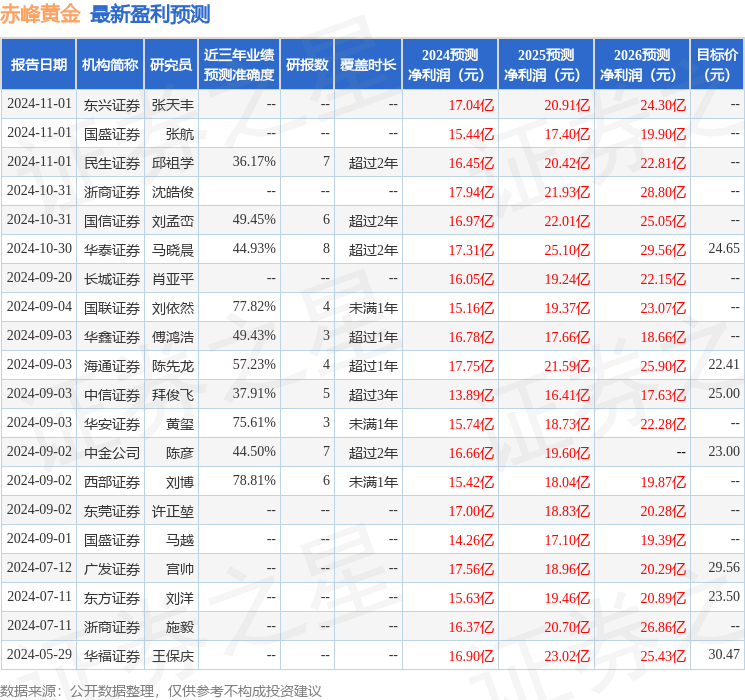Select researcher 沈皓俊
Screen dimensions: 745x700
[x=172, y=192]
